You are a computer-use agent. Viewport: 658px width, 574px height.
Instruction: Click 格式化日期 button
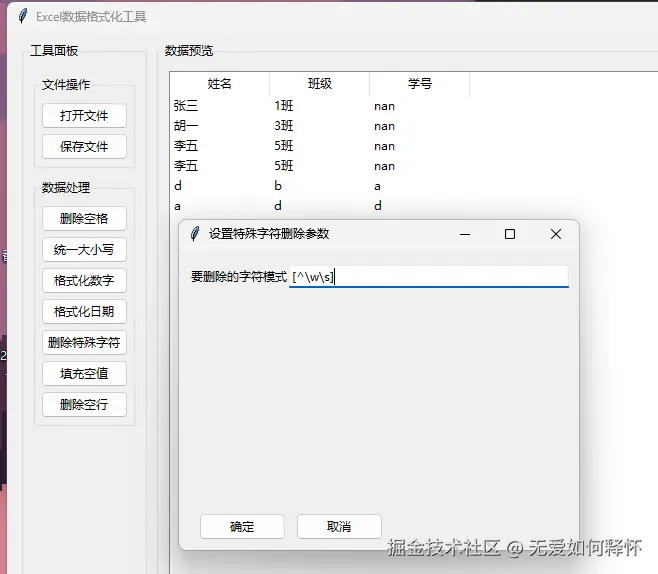[84, 311]
